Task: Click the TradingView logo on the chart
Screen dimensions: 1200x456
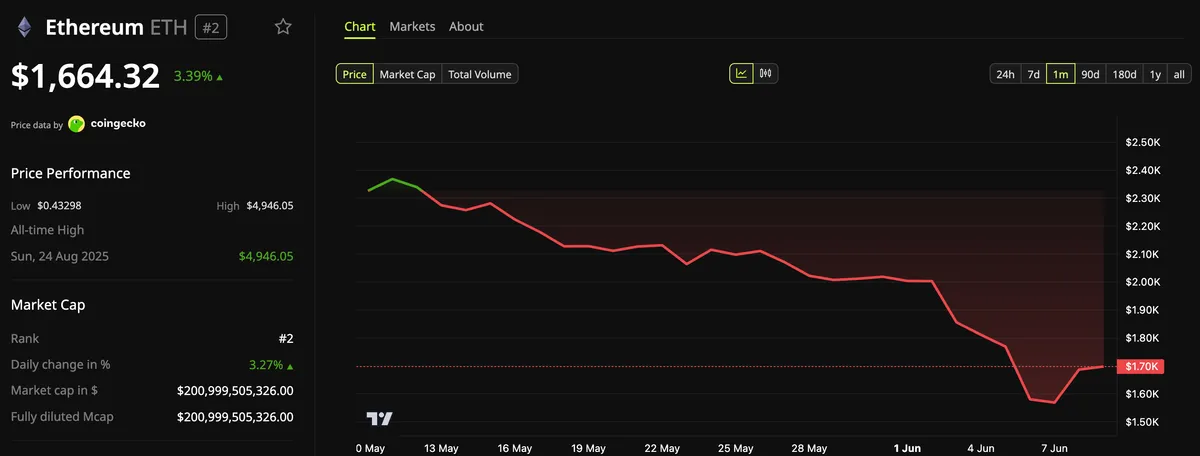Action: 379,419
